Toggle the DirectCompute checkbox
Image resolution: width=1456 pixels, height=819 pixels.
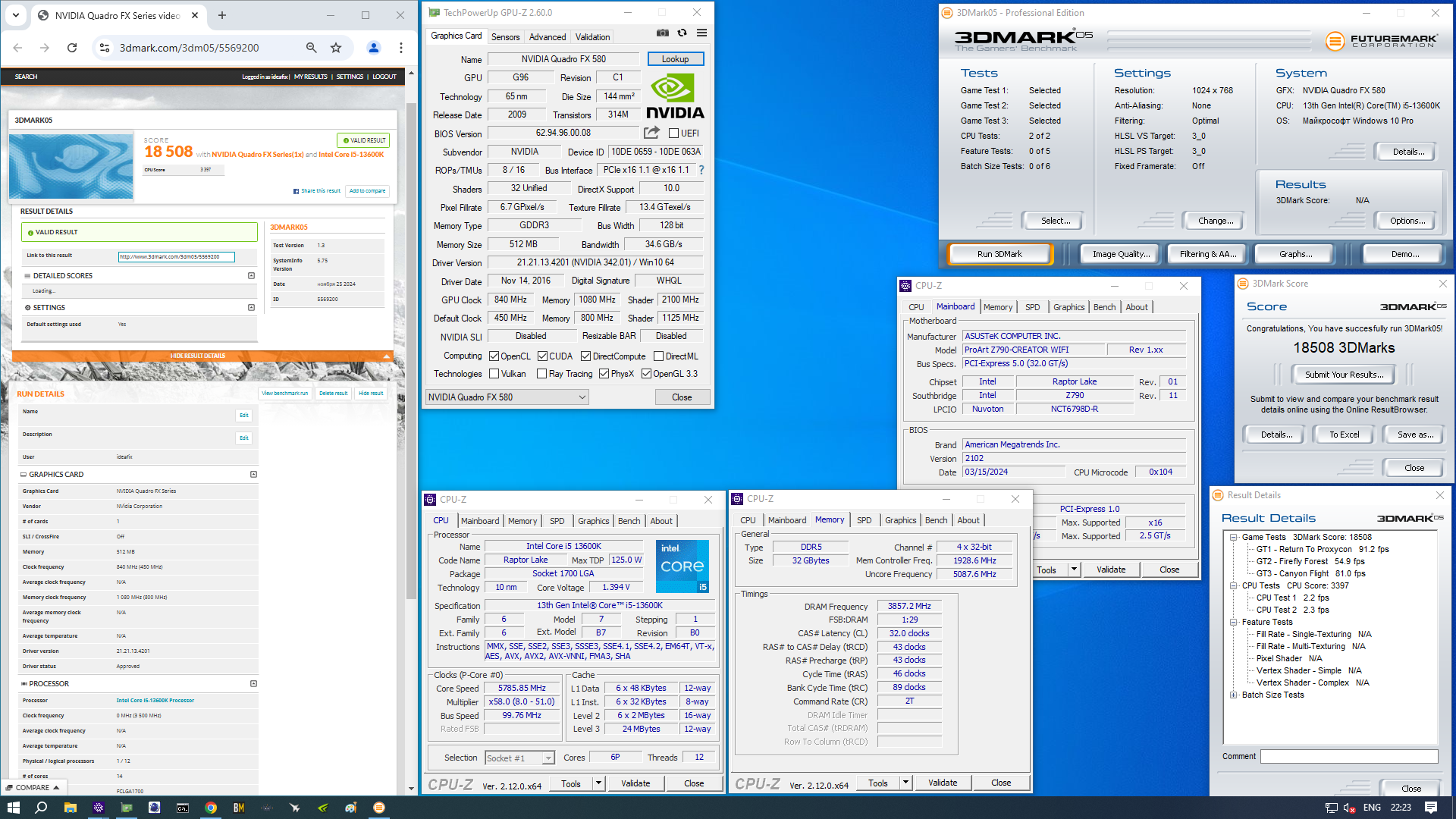585,356
